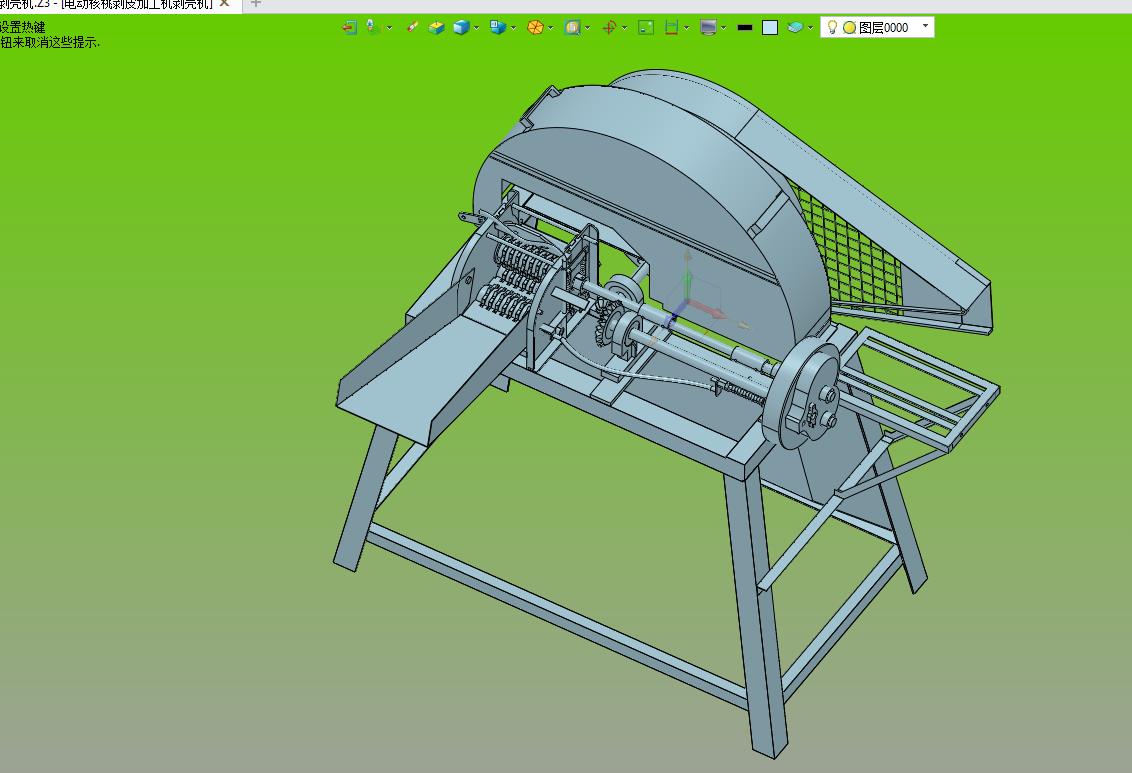
Task: Expand the monitor display icon's dropdown arrow
Action: 723,27
